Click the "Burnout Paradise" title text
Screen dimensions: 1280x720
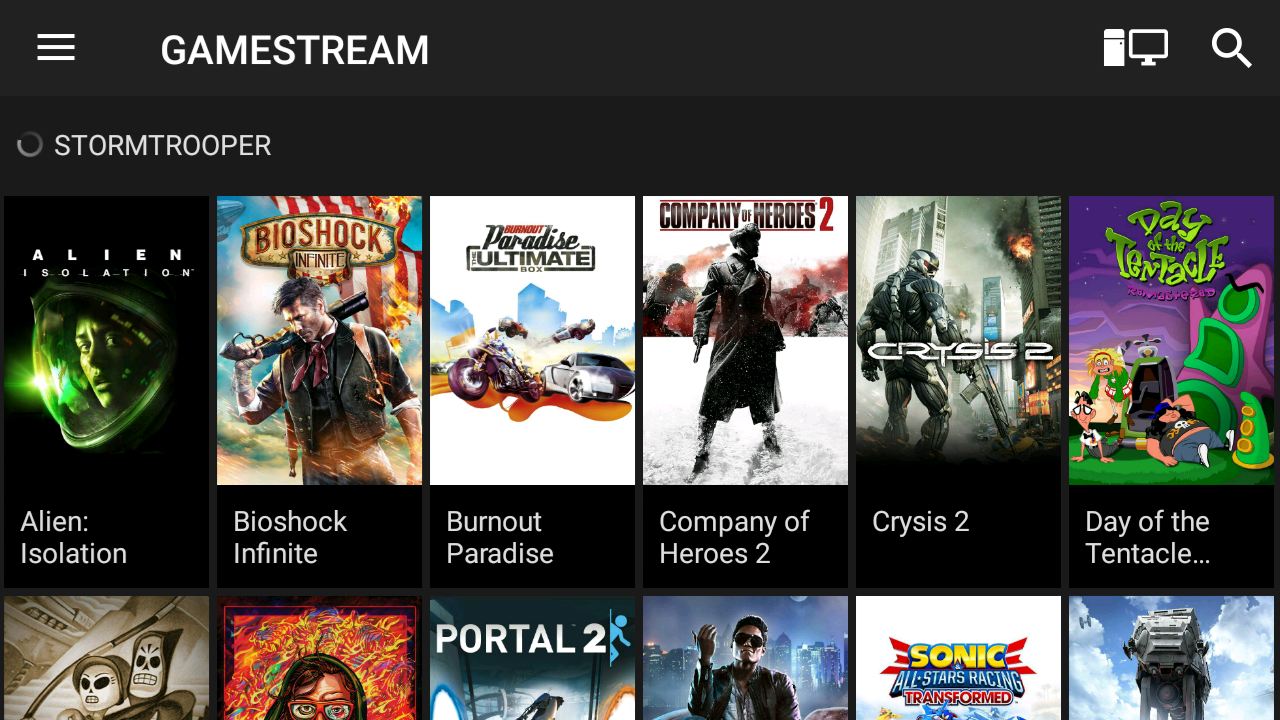500,537
